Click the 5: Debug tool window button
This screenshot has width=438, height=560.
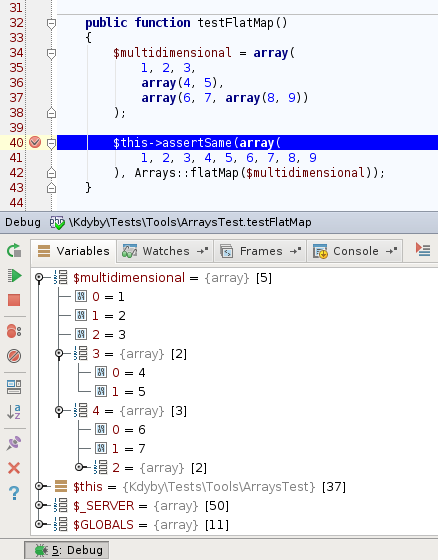pos(66,550)
